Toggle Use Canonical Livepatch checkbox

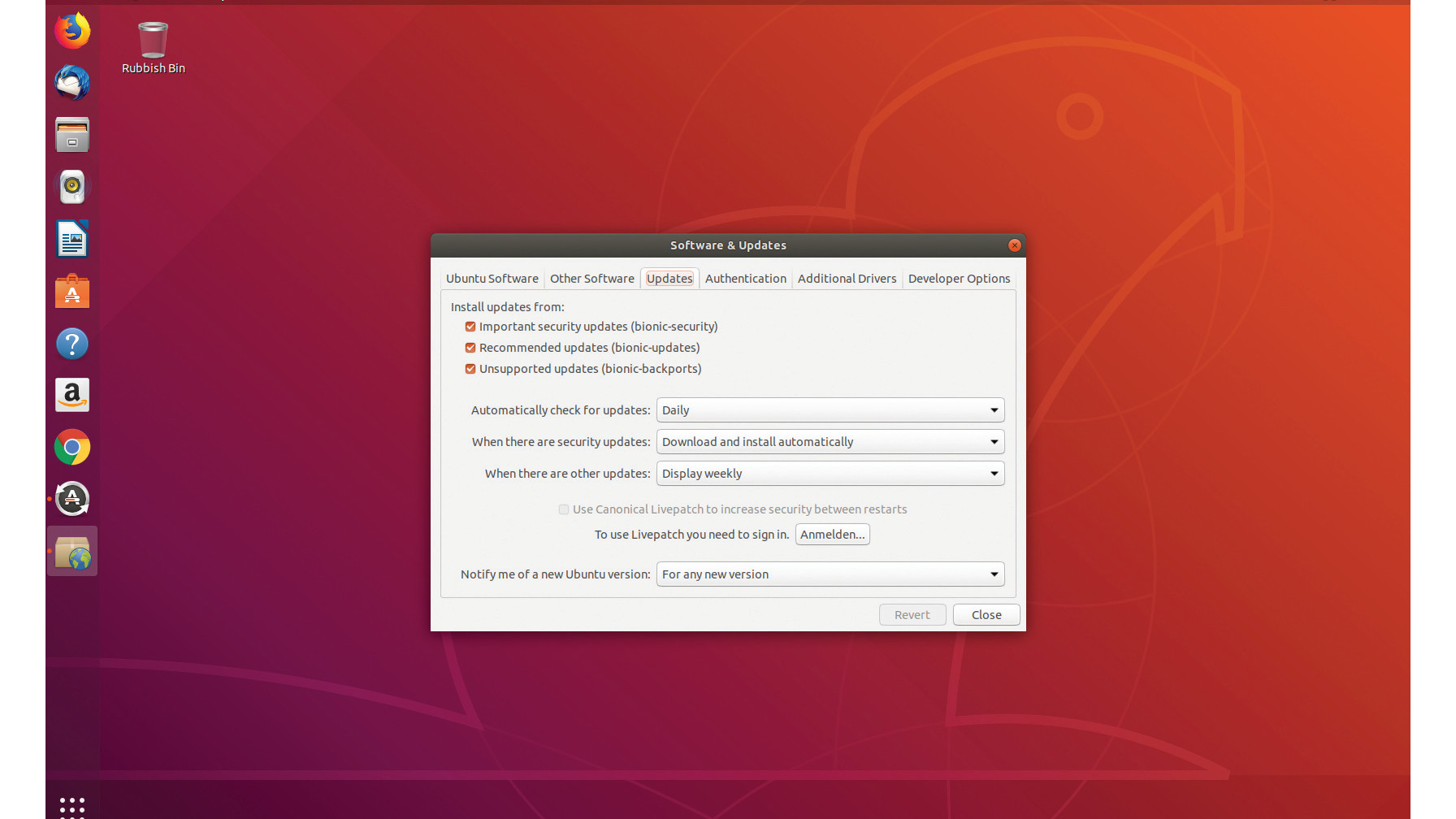tap(564, 509)
